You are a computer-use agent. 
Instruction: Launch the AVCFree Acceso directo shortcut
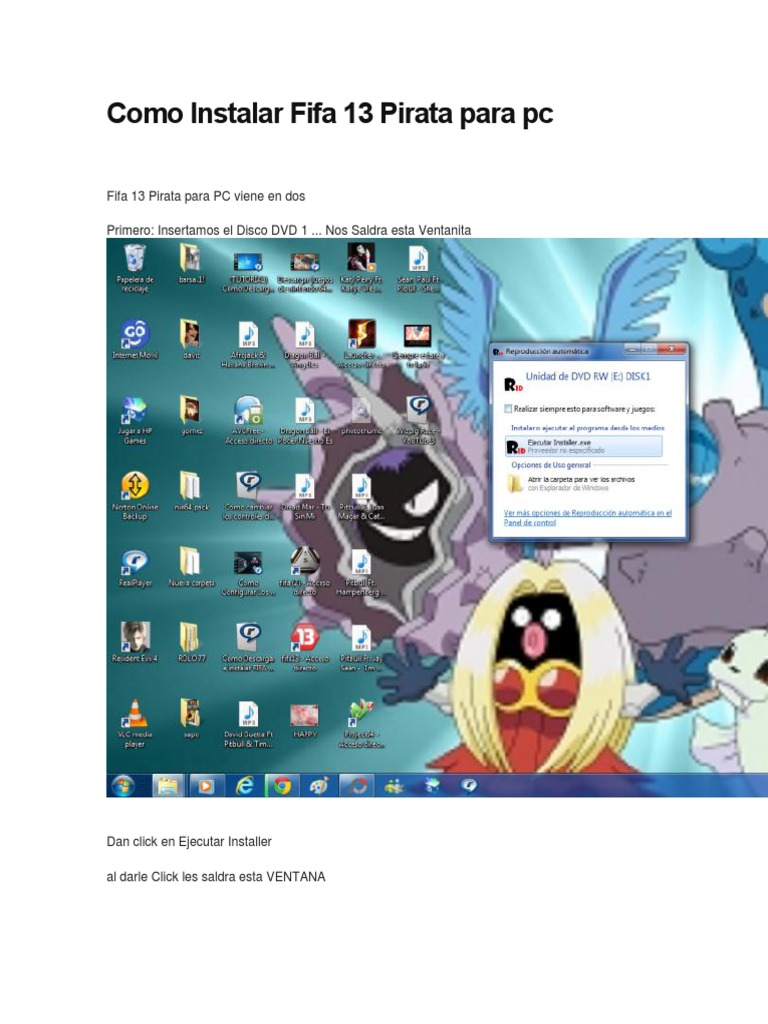[x=248, y=421]
